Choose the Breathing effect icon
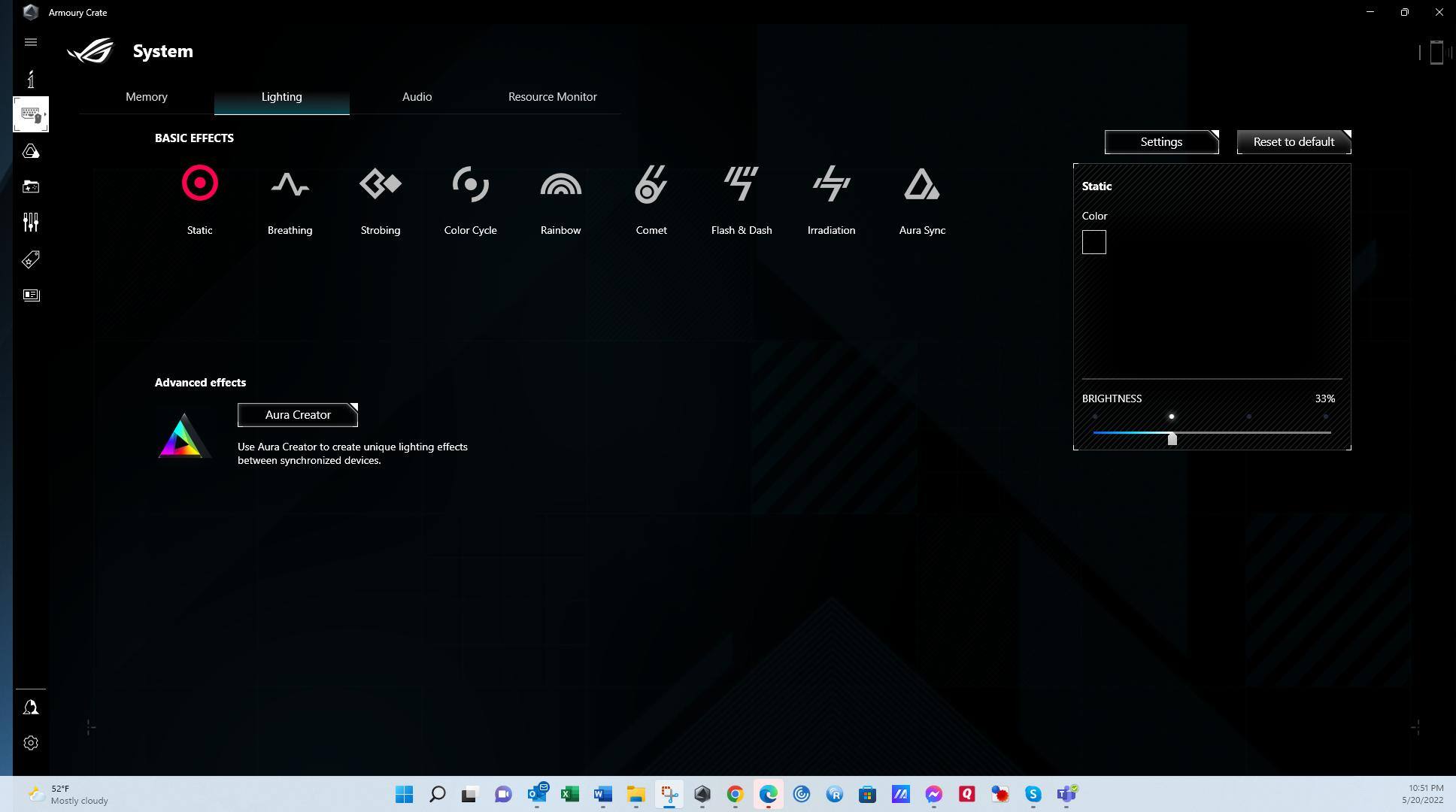 pos(290,184)
